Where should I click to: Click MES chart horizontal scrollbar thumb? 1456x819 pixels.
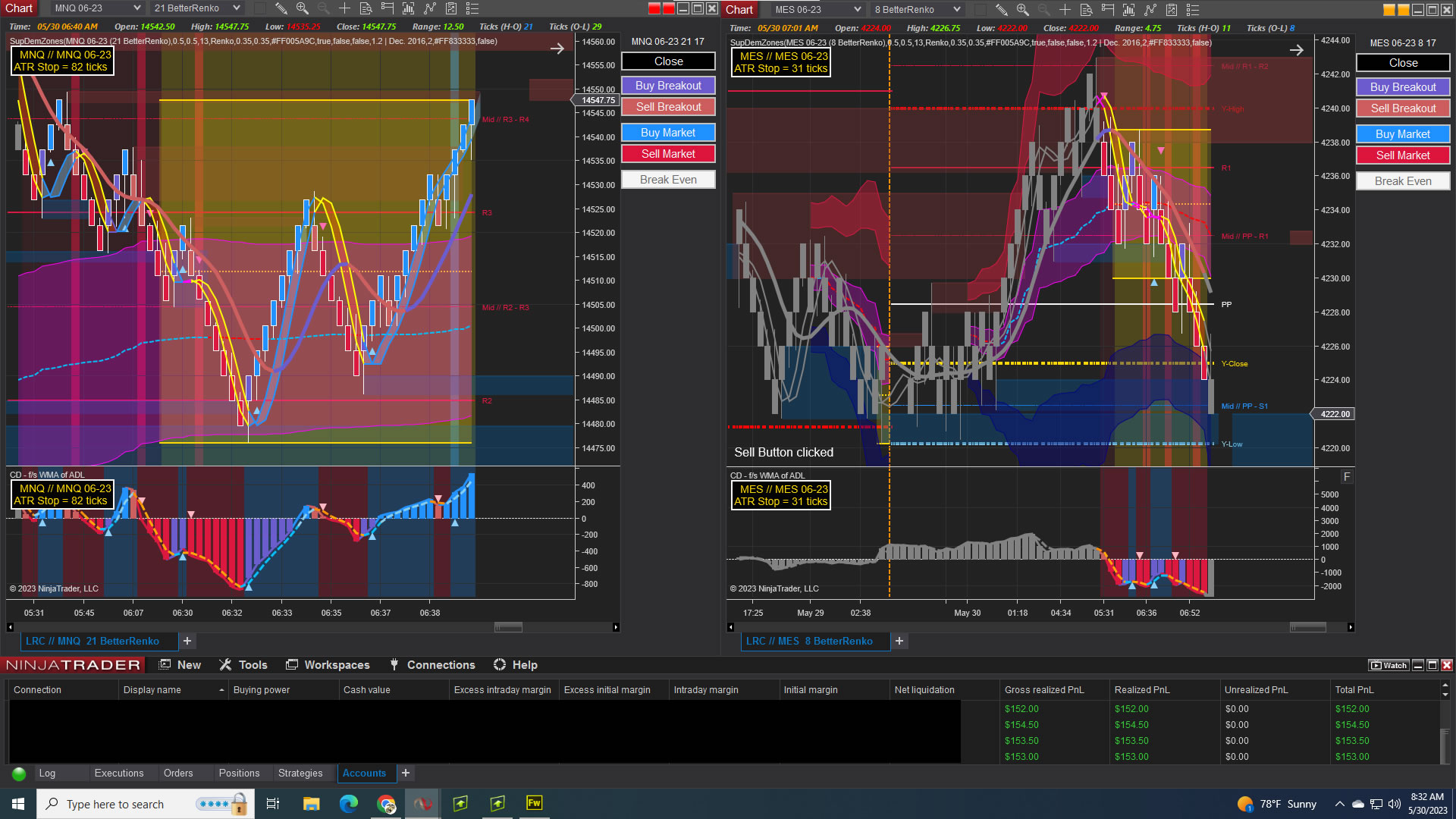pyautogui.click(x=1308, y=627)
